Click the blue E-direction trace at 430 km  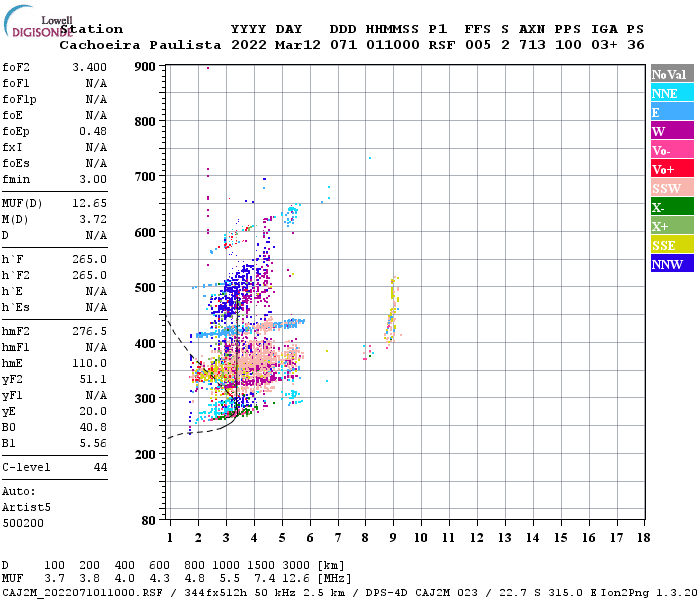click(250, 329)
